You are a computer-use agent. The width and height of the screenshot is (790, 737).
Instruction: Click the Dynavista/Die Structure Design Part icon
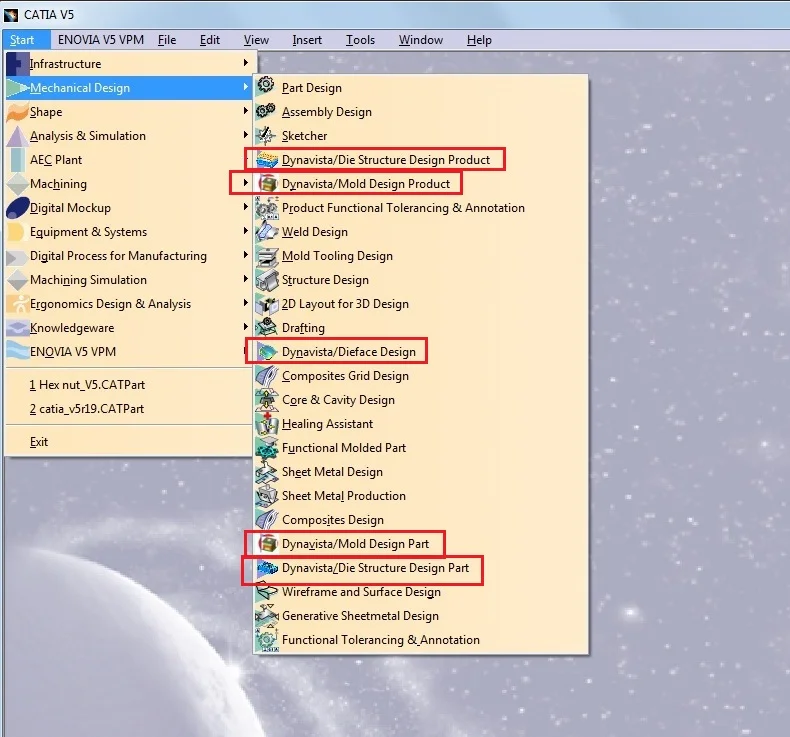pyautogui.click(x=267, y=568)
